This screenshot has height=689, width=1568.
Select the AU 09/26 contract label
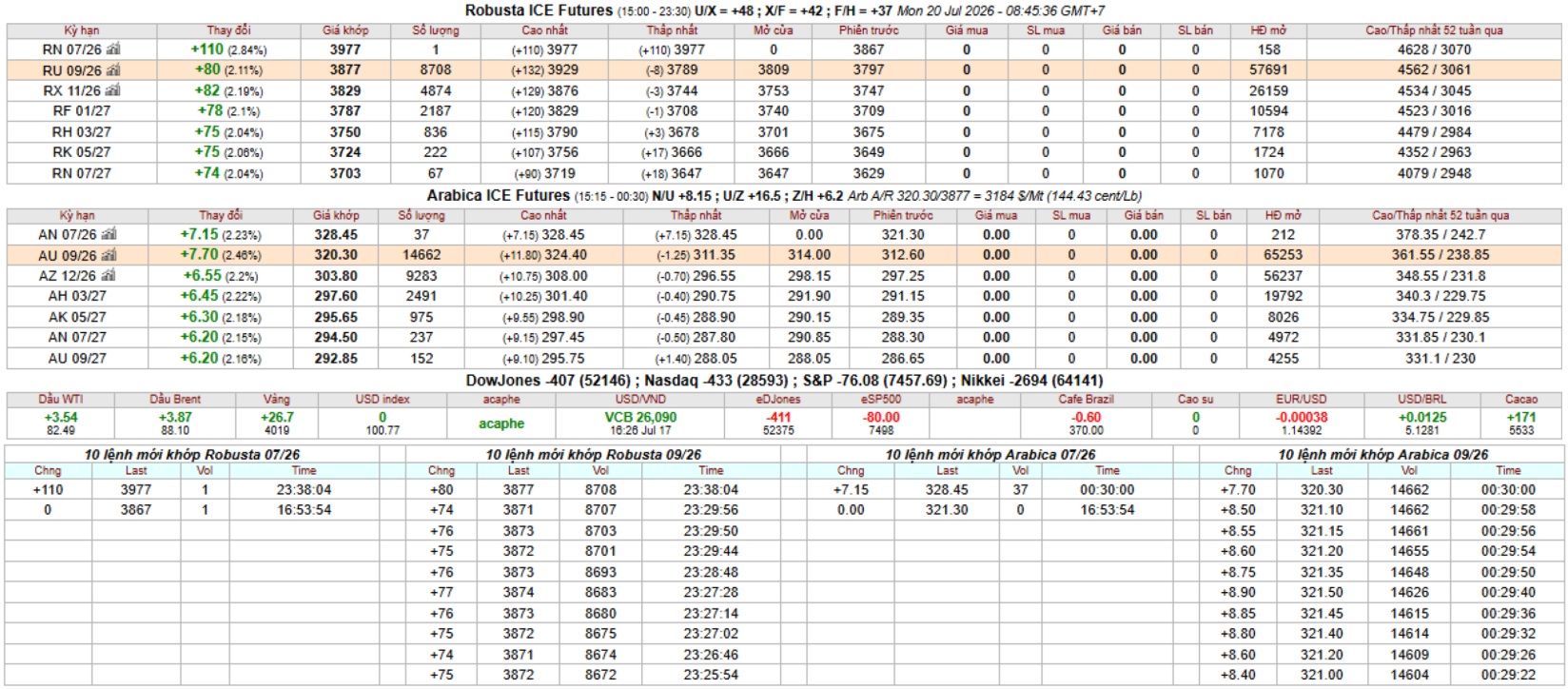click(68, 256)
